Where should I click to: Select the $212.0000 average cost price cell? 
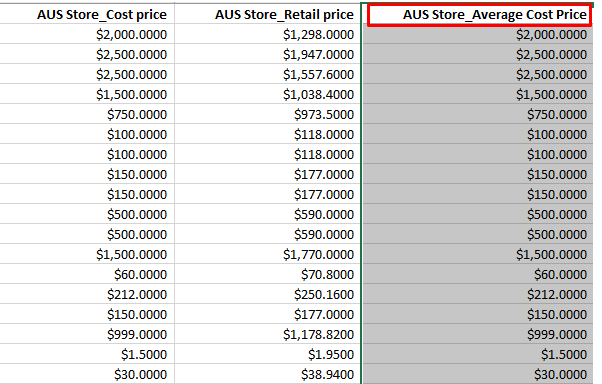click(x=477, y=294)
